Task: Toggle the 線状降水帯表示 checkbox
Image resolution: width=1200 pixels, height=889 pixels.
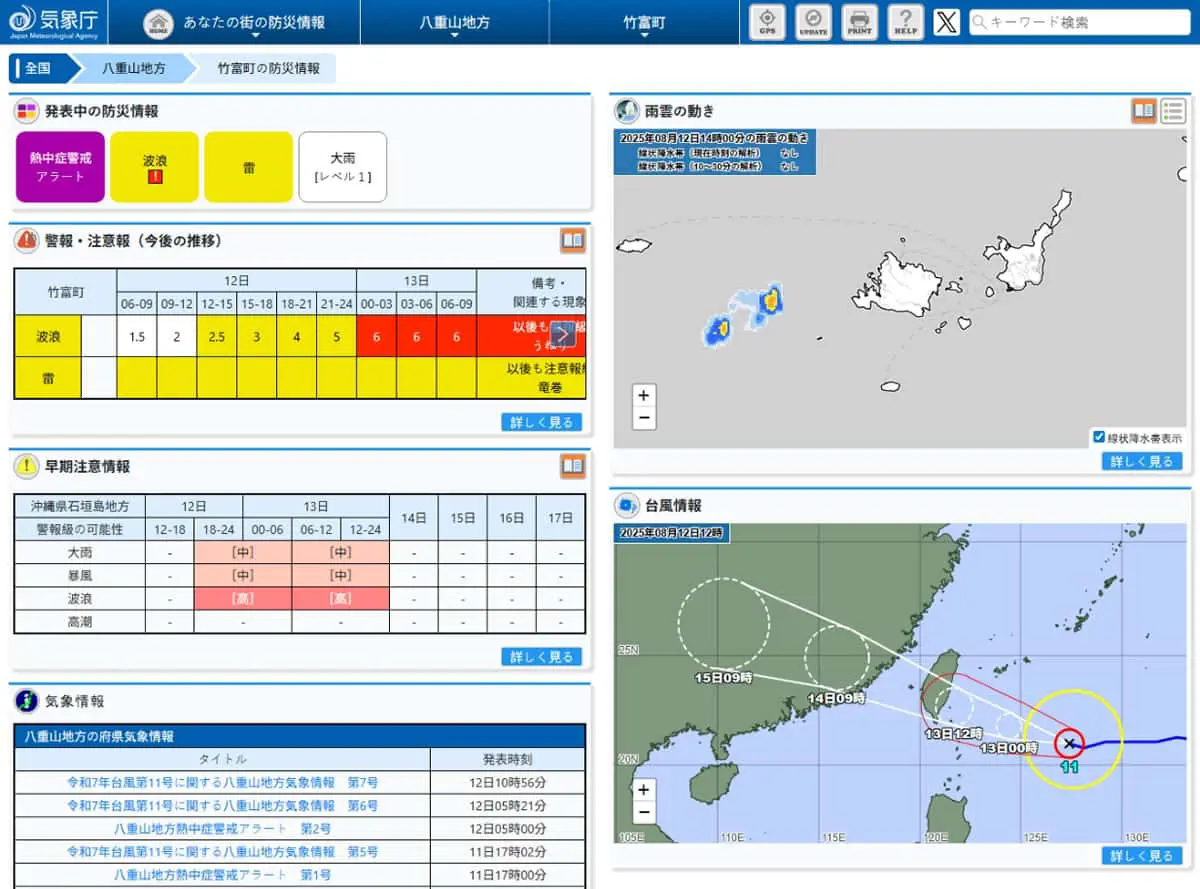Action: coord(1099,437)
